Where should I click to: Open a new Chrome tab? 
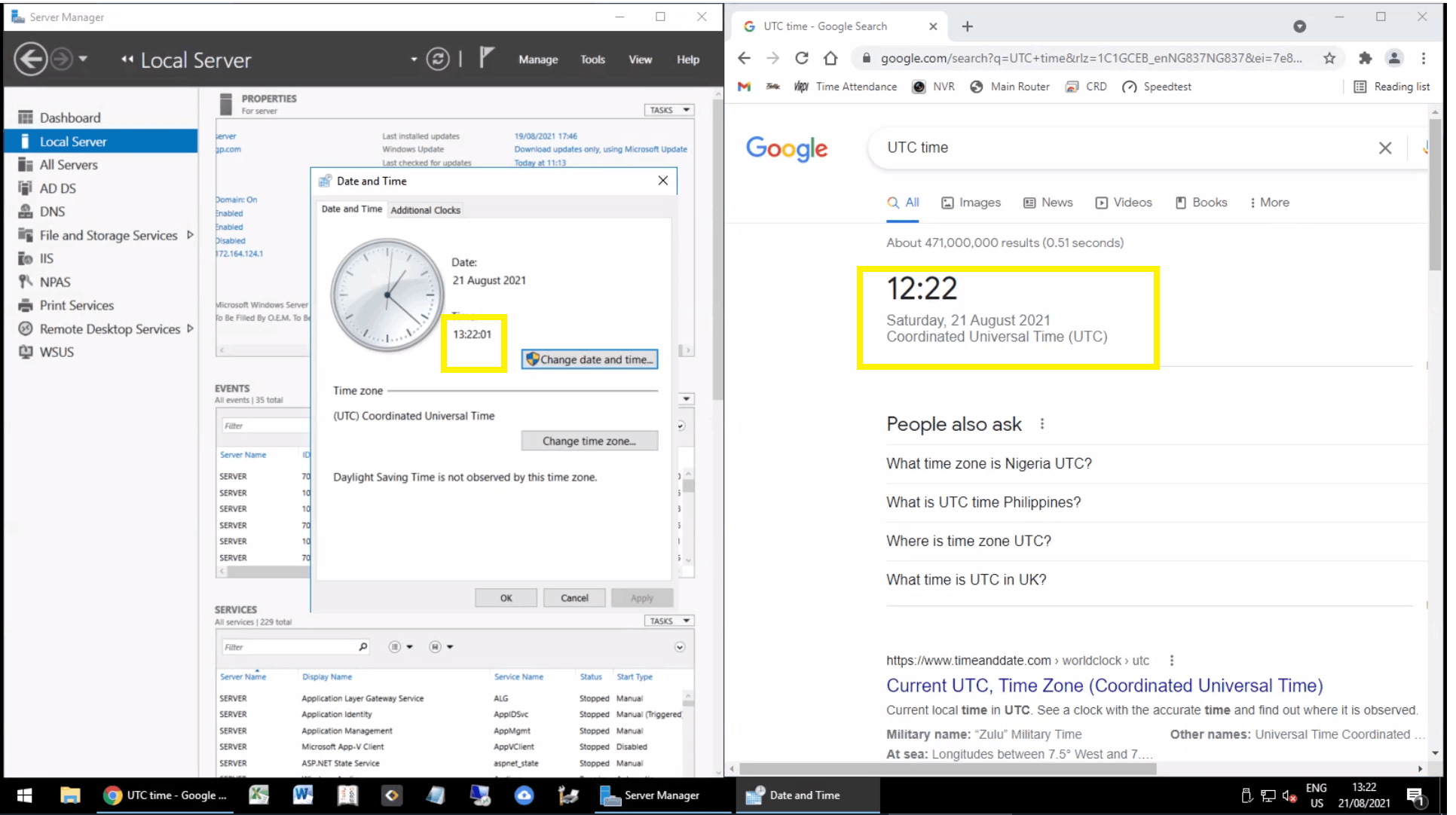click(x=968, y=26)
